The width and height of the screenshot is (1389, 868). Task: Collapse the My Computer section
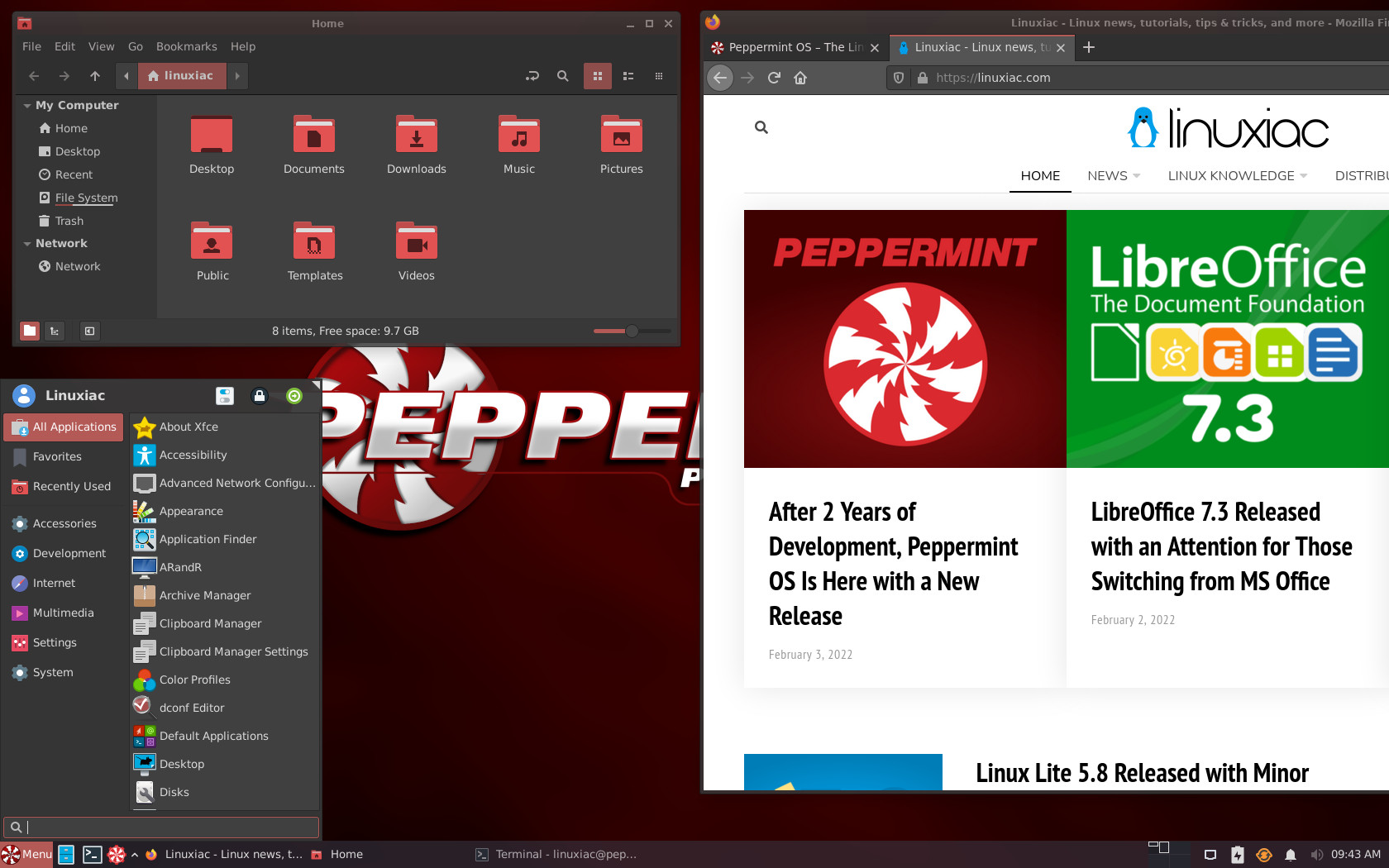tap(27, 106)
